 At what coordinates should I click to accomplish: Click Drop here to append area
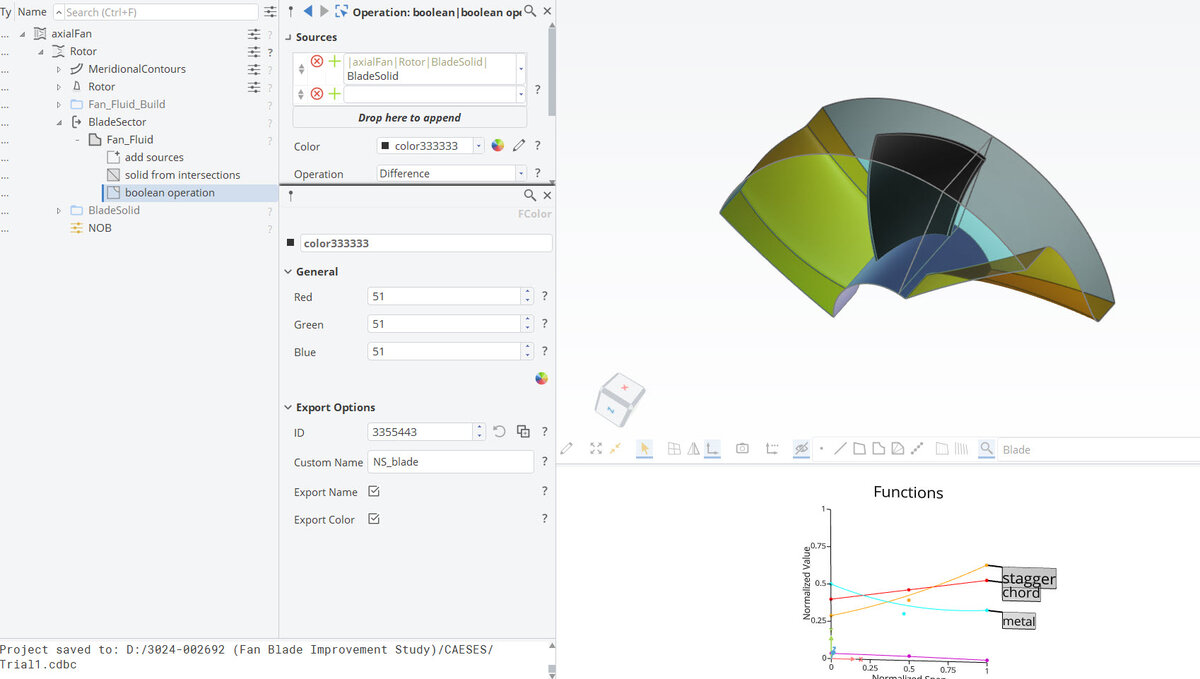409,118
